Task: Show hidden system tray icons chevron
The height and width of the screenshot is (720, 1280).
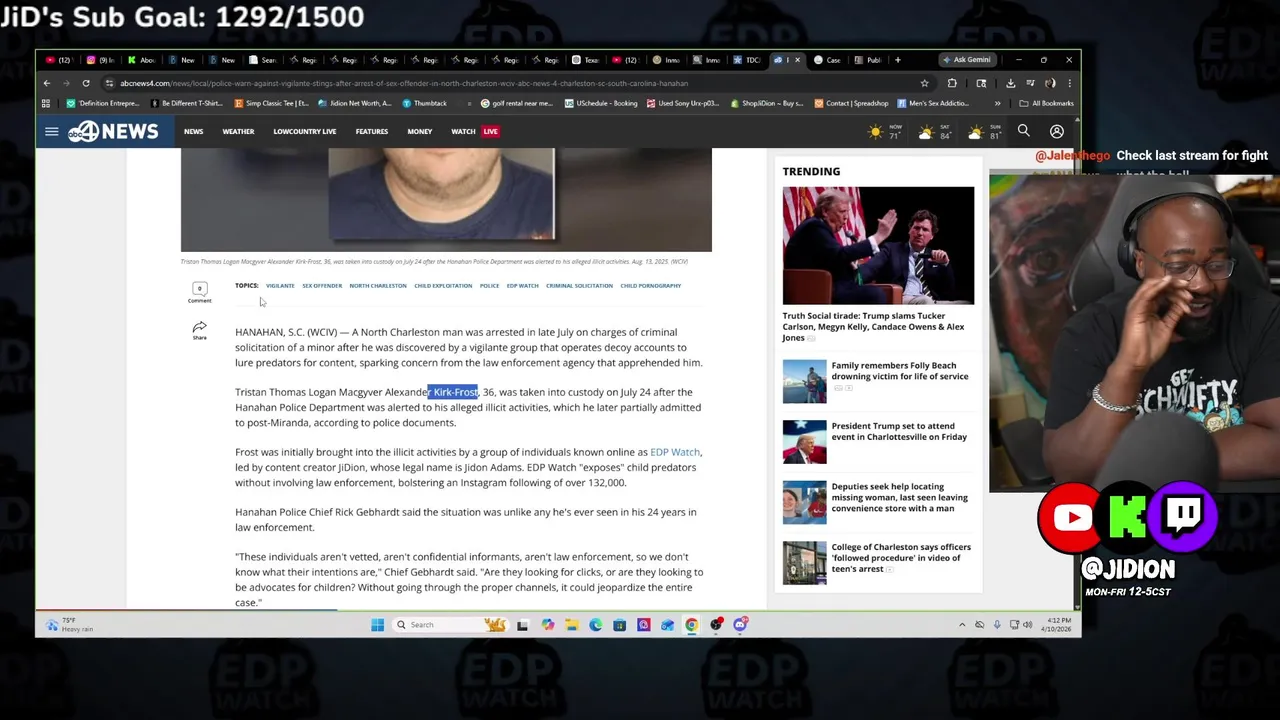Action: 962,625
